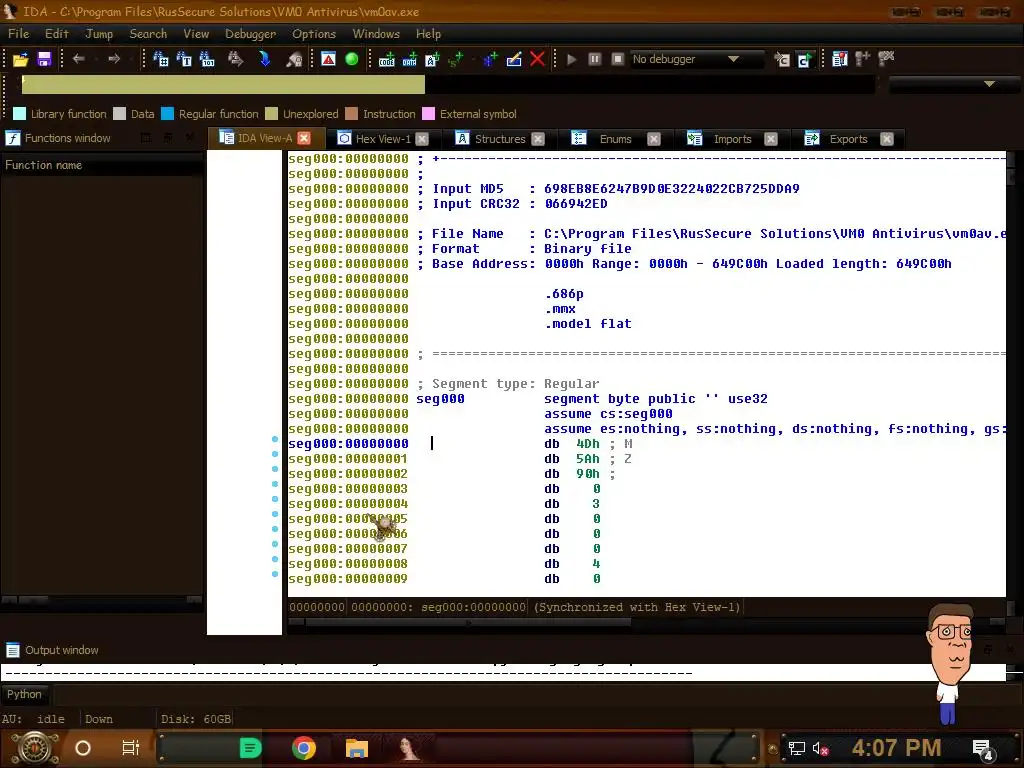Open the Search menu
This screenshot has height=768, width=1024.
(x=148, y=34)
